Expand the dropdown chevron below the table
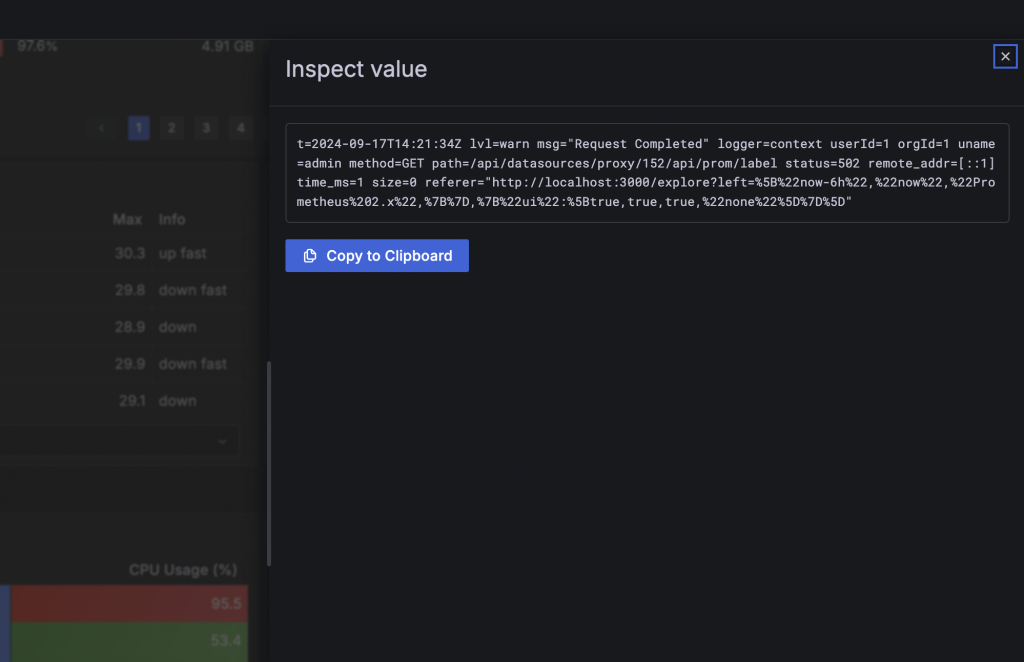The image size is (1024, 662). pos(222,441)
